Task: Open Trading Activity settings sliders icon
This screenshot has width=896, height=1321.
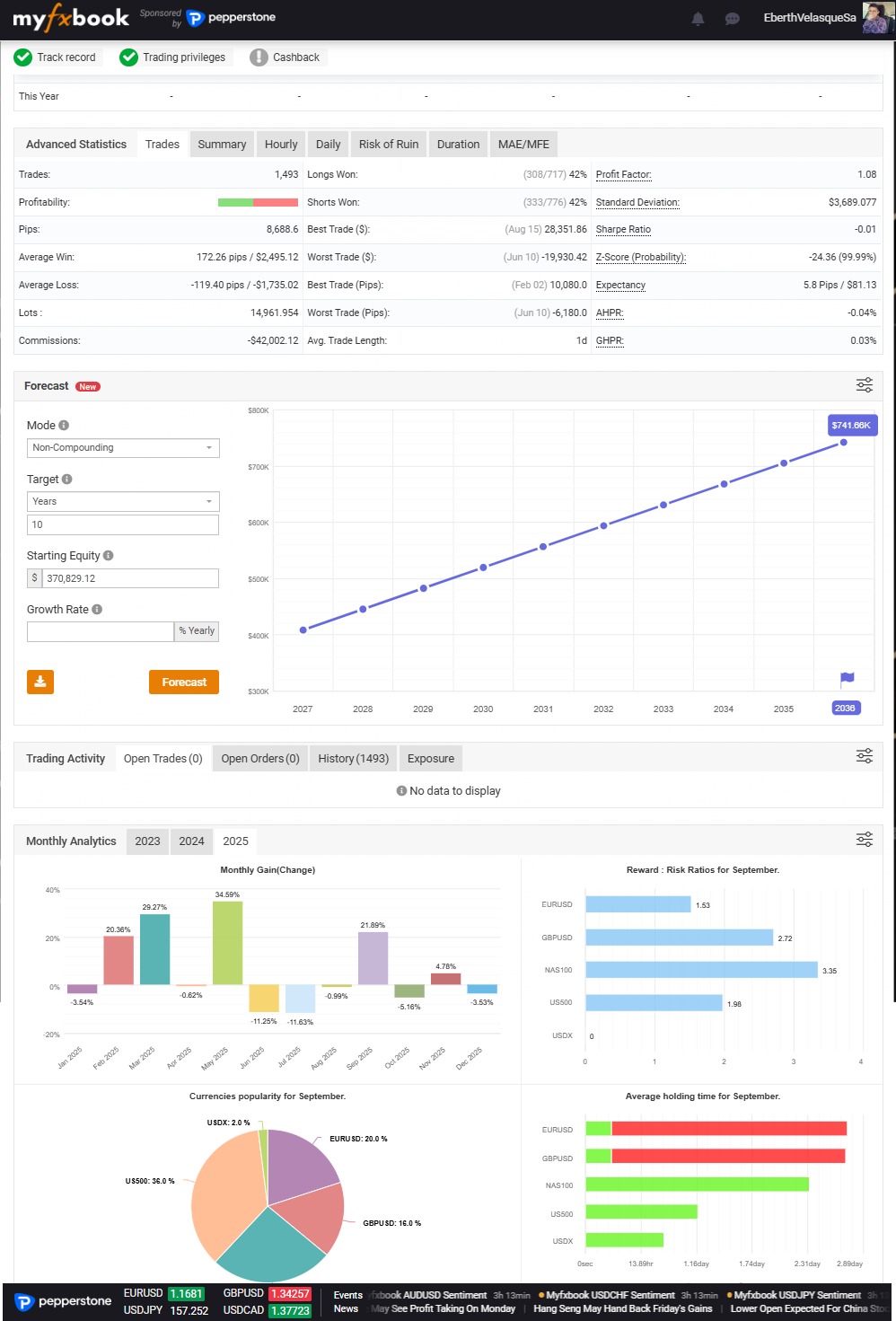Action: click(864, 756)
